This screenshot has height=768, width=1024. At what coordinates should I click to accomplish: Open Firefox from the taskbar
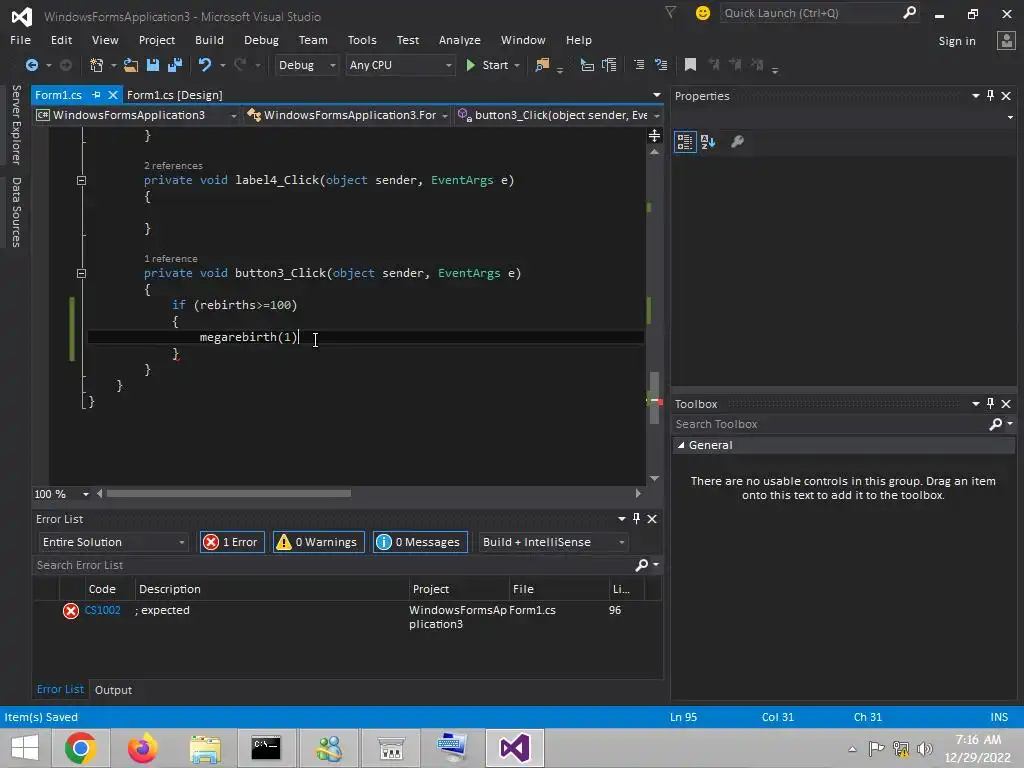pyautogui.click(x=142, y=748)
